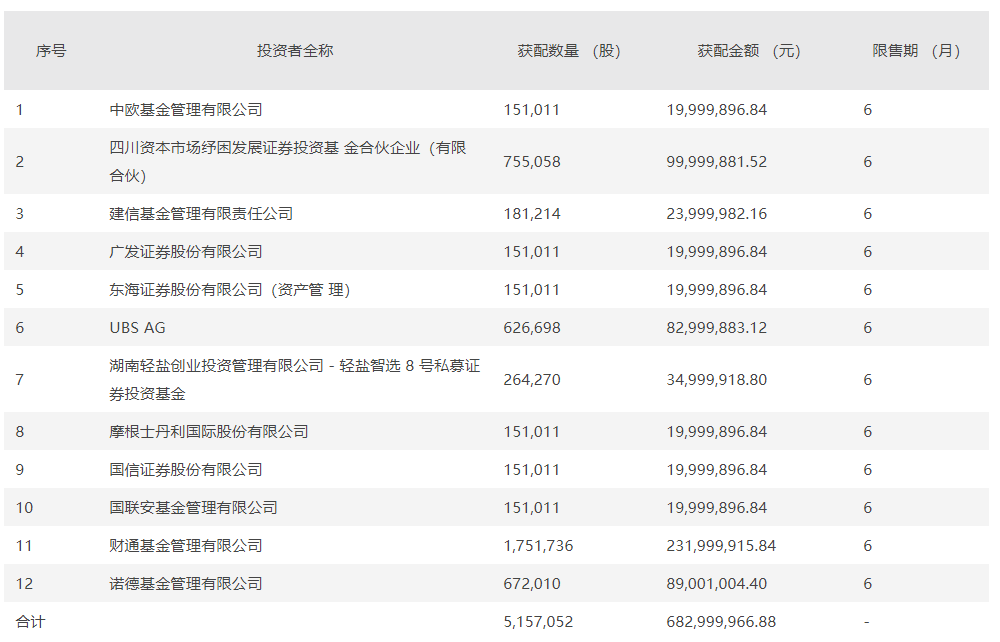The height and width of the screenshot is (642, 1000).
Task: Click the total amount 682,999,966.88
Action: (x=721, y=622)
